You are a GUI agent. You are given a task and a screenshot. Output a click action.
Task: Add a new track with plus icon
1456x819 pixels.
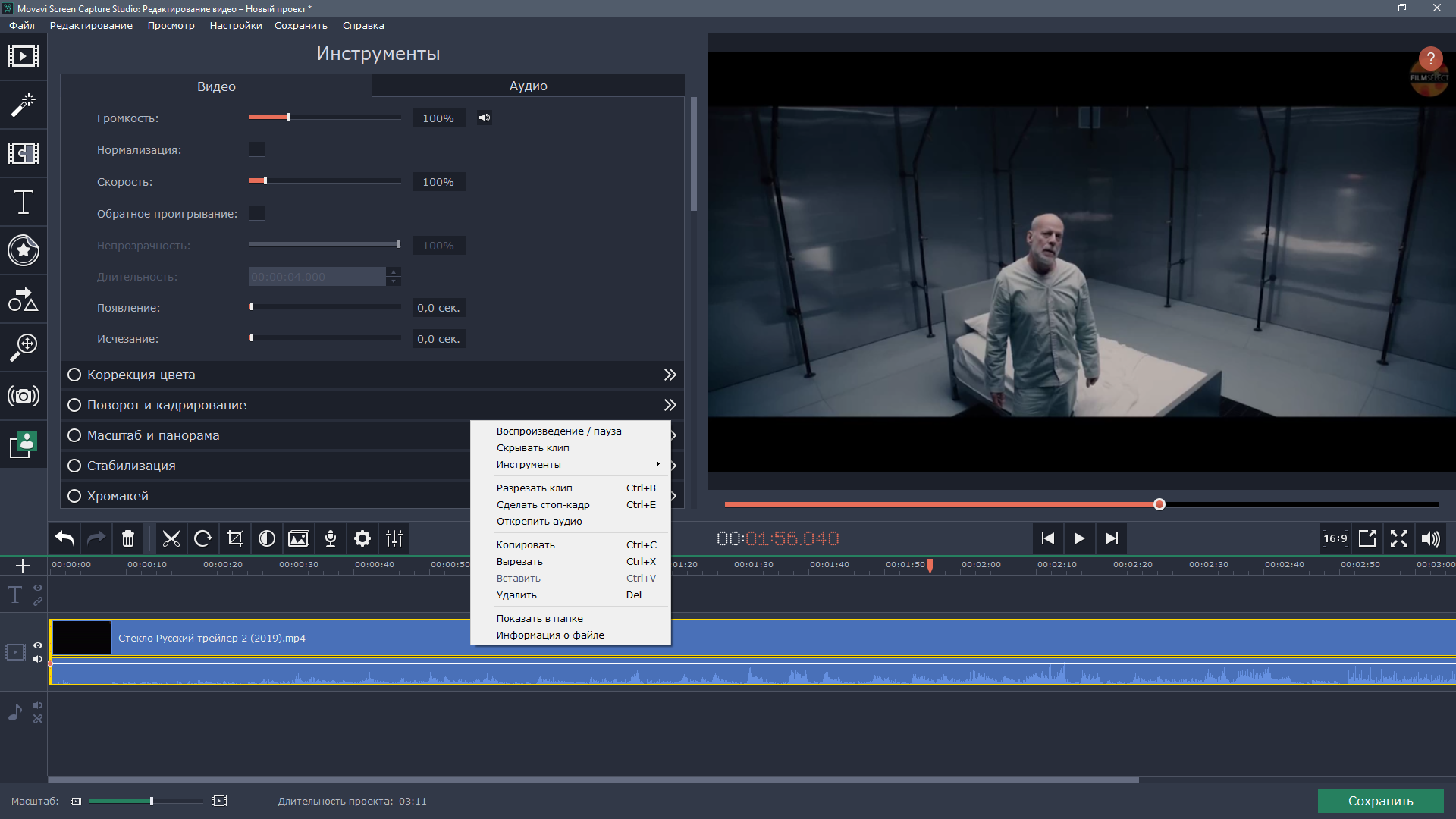click(x=23, y=566)
